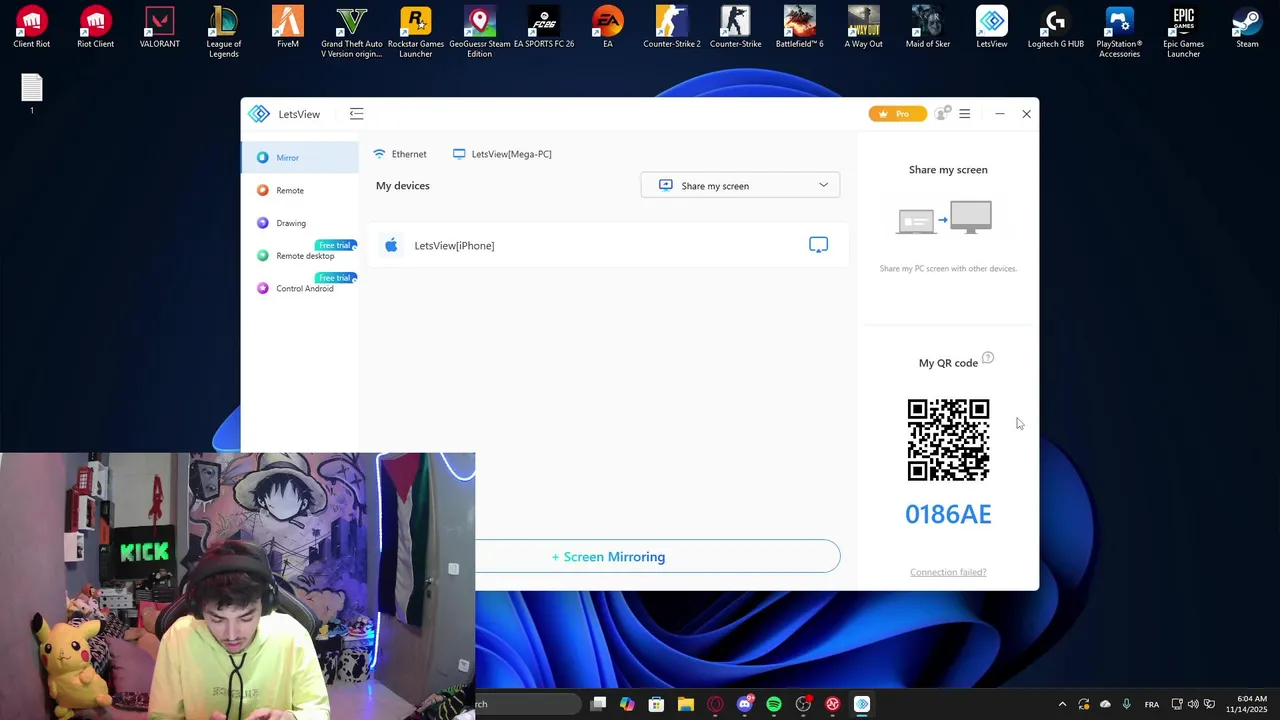1280x720 pixels.
Task: Open the Counter-Strike desktop icon
Action: [x=736, y=28]
